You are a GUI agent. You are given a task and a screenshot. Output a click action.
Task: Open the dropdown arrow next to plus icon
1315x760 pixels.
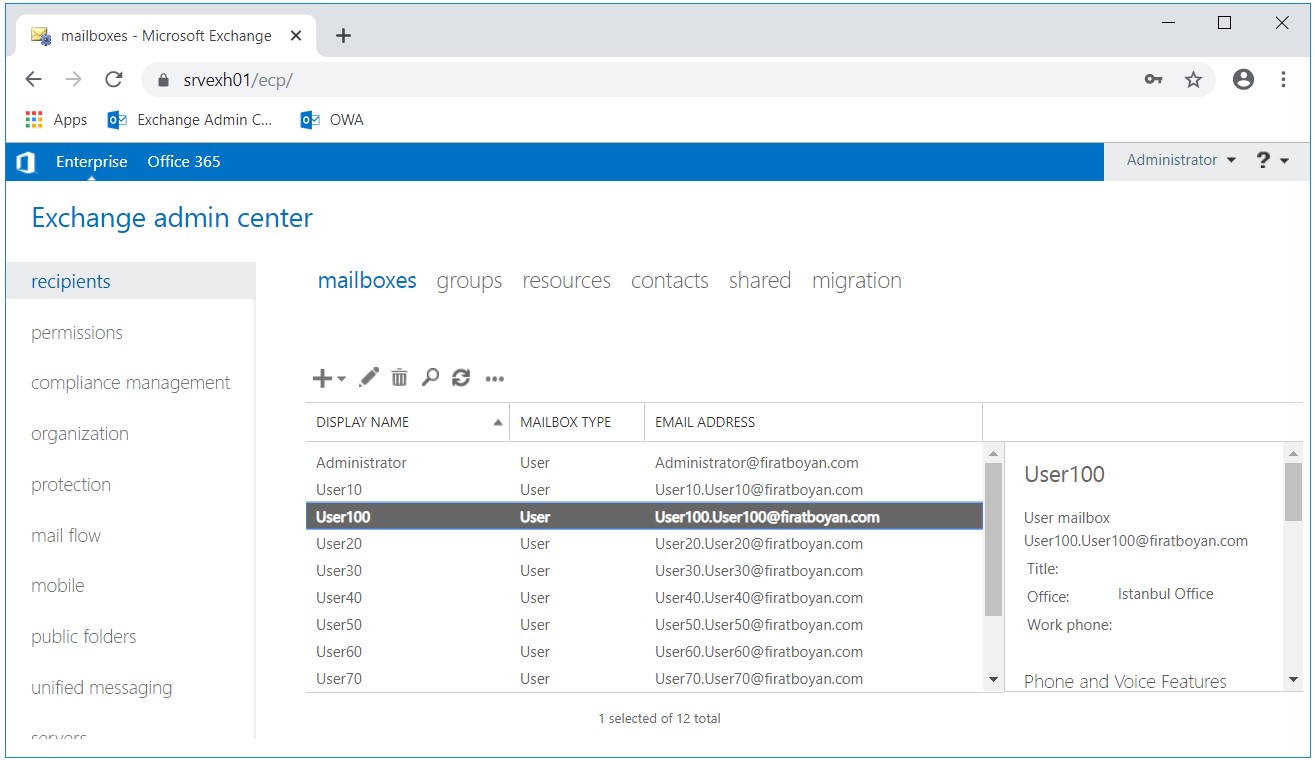(341, 379)
